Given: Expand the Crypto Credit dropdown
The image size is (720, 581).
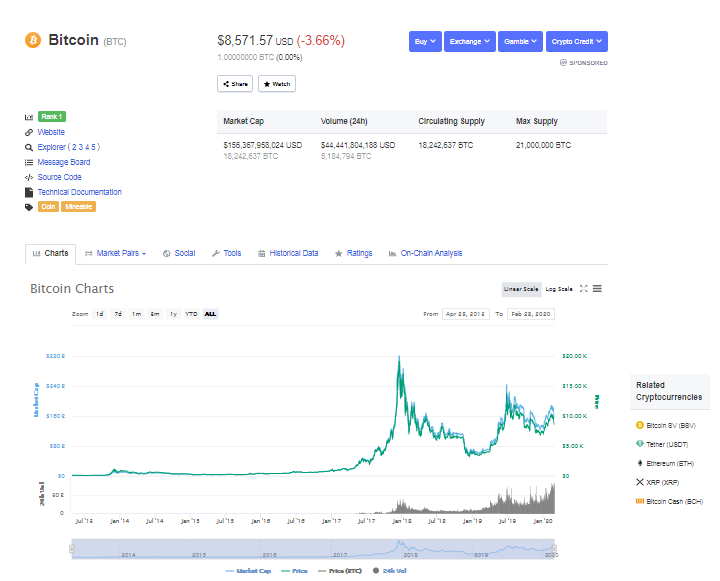Looking at the screenshot, I should (x=577, y=41).
